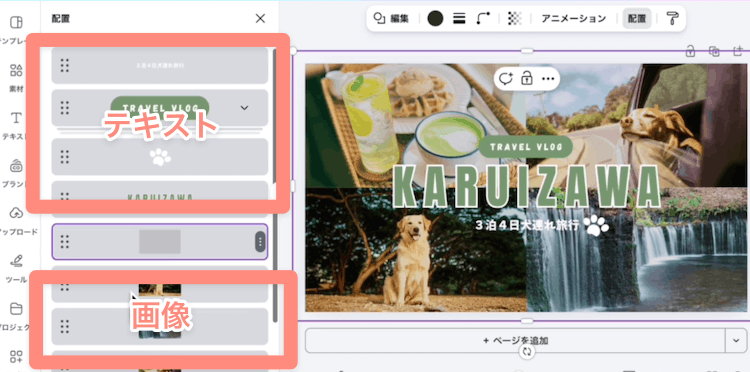
Task: Grab the drag handle of grey rectangle layer
Action: (65, 241)
